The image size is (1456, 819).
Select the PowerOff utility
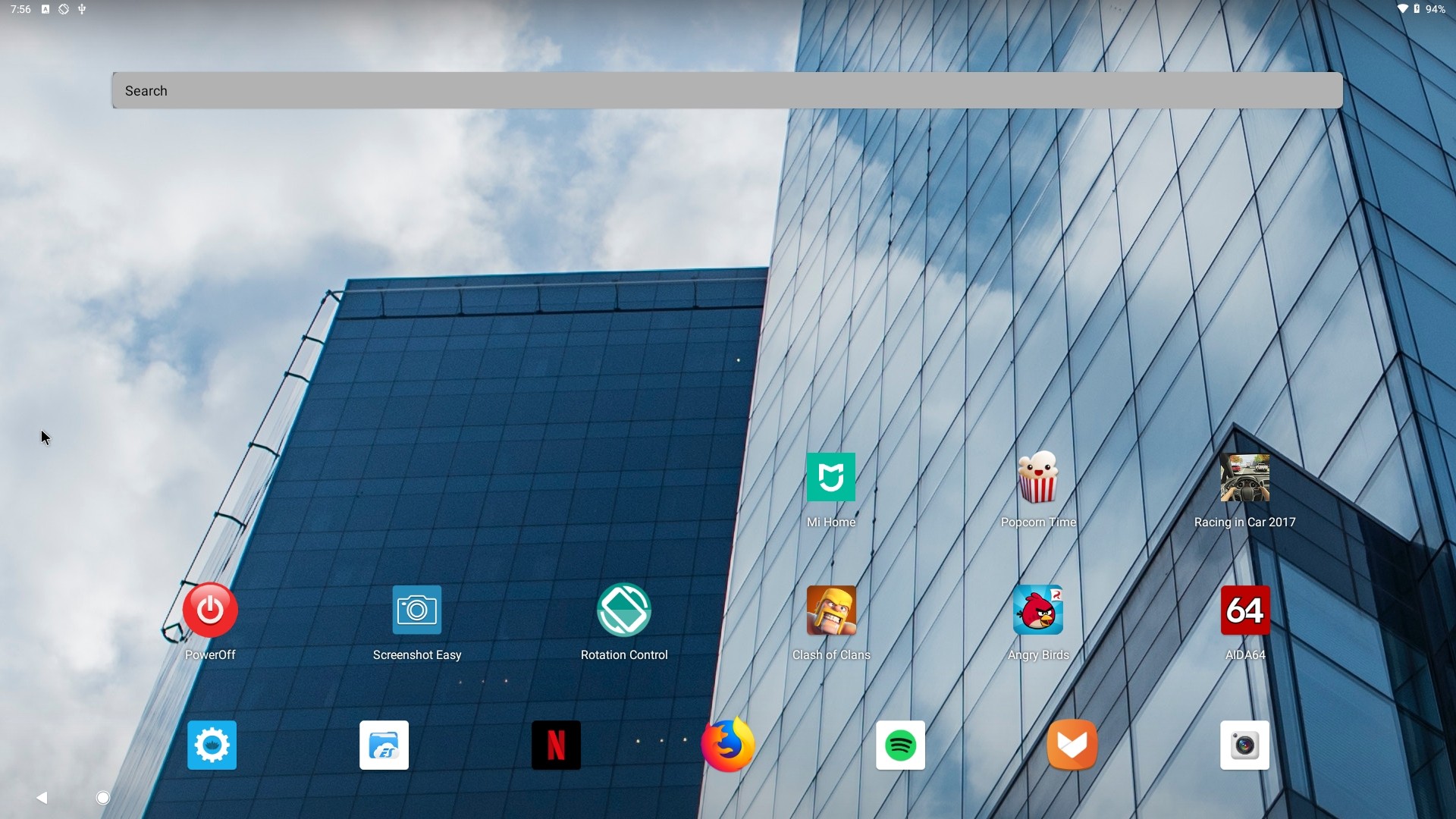click(x=210, y=610)
